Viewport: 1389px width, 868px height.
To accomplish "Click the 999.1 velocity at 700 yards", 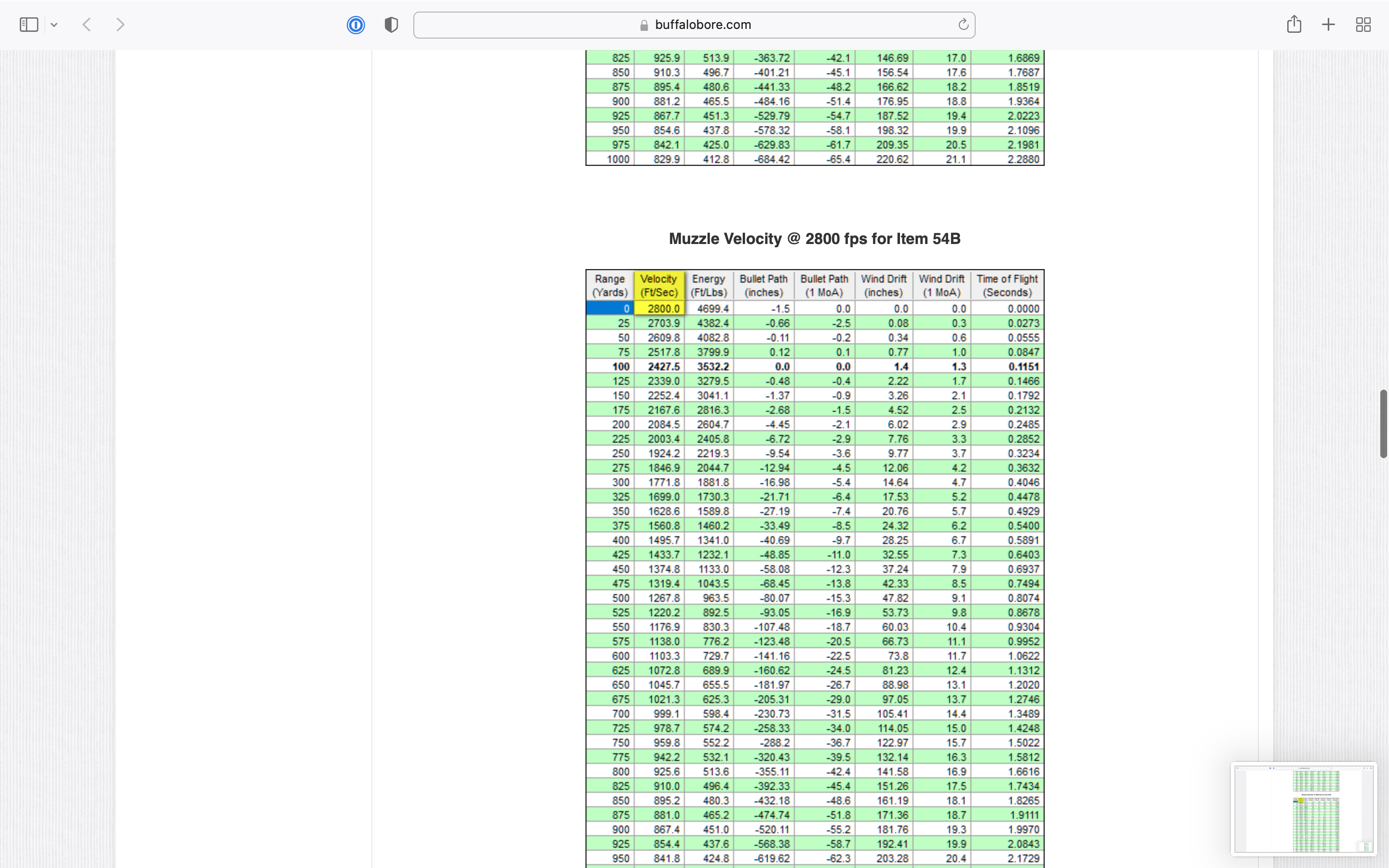I will coord(659,714).
